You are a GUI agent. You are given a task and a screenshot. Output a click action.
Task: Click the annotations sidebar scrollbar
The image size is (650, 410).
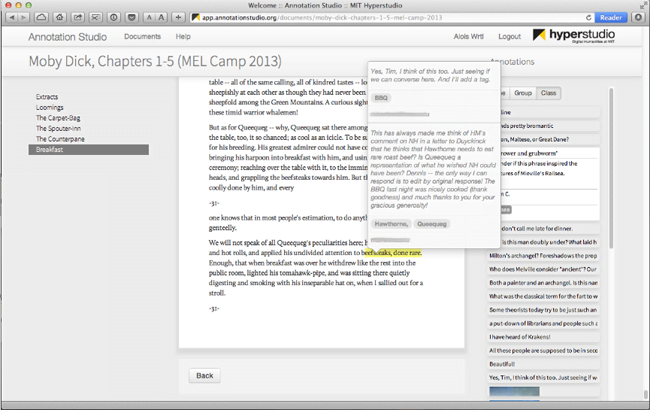tap(611, 168)
